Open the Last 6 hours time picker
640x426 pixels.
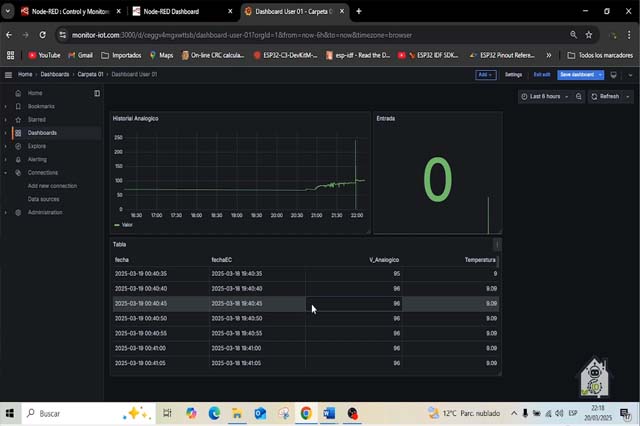(x=545, y=97)
